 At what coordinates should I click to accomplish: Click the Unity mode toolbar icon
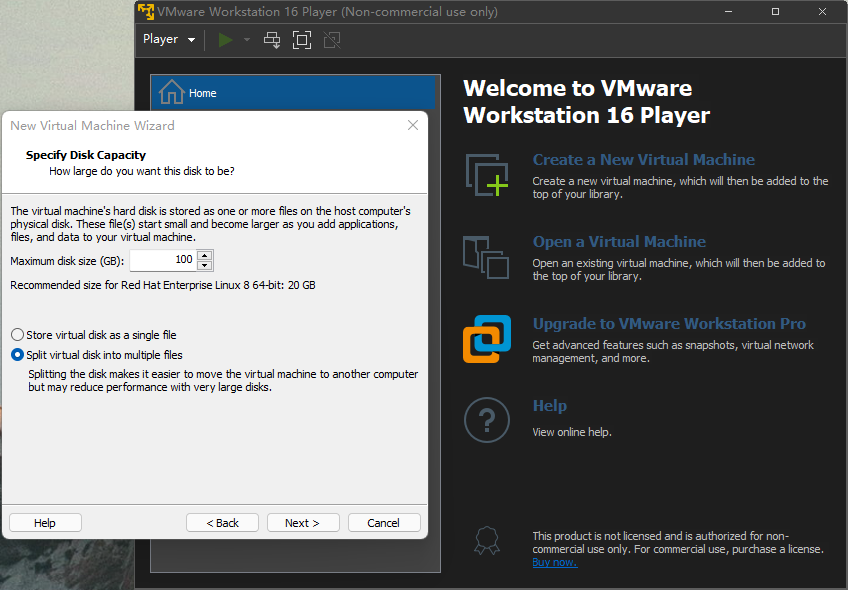[332, 39]
